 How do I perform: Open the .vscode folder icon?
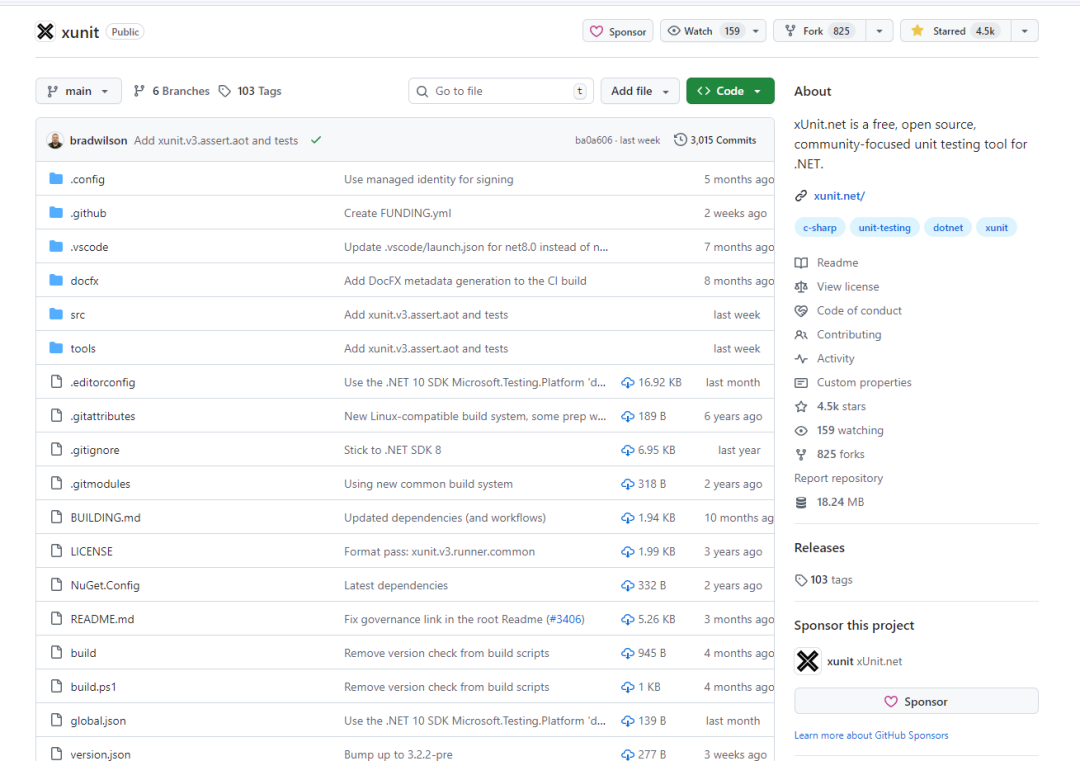coord(56,247)
